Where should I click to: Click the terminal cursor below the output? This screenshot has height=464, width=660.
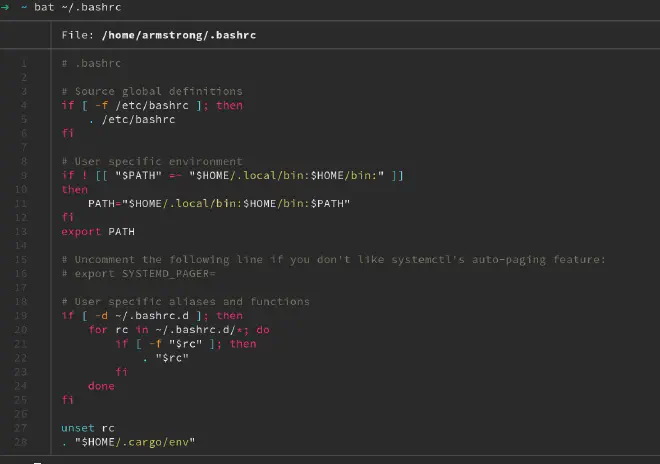[x=37, y=461]
